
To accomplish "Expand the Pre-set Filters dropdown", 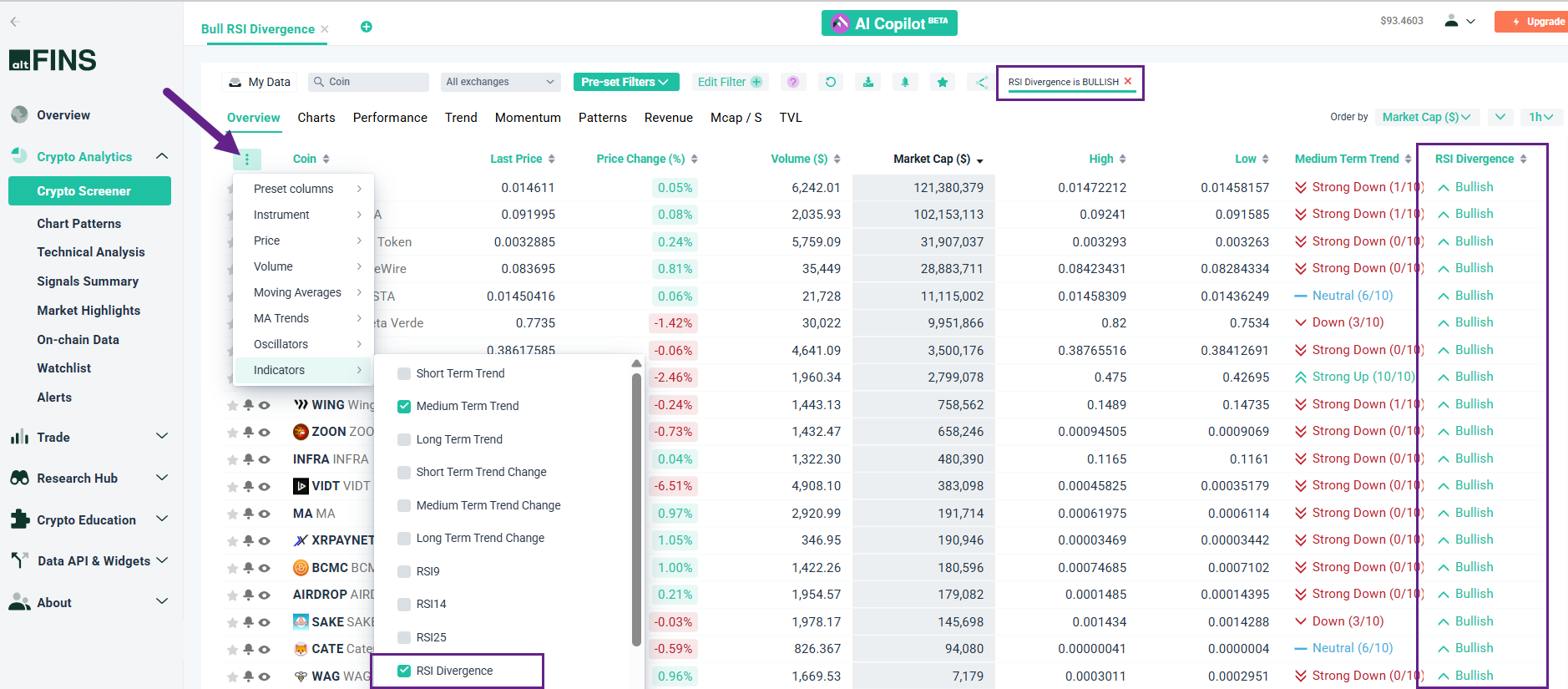I will click(625, 82).
